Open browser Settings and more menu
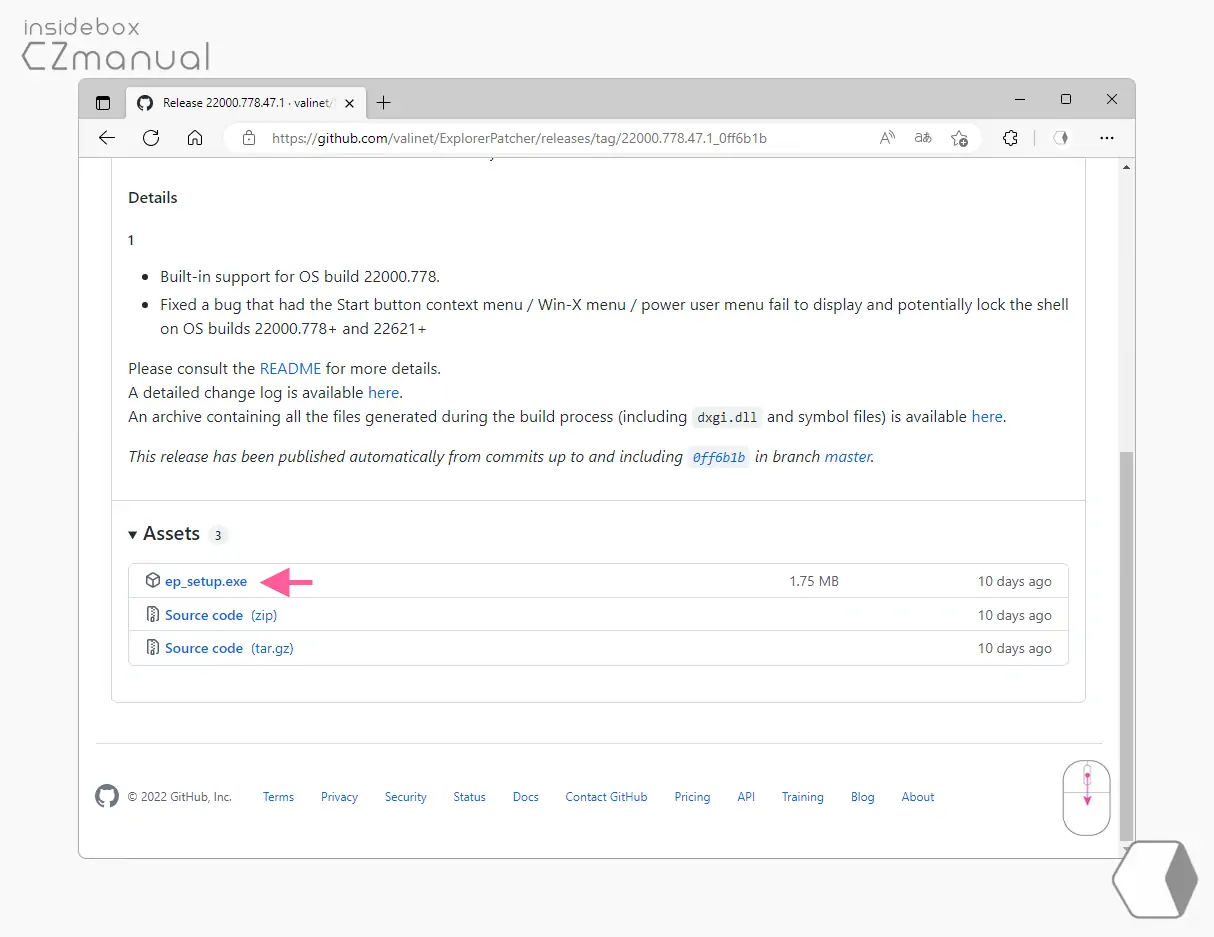The image size is (1214, 937). click(1107, 138)
